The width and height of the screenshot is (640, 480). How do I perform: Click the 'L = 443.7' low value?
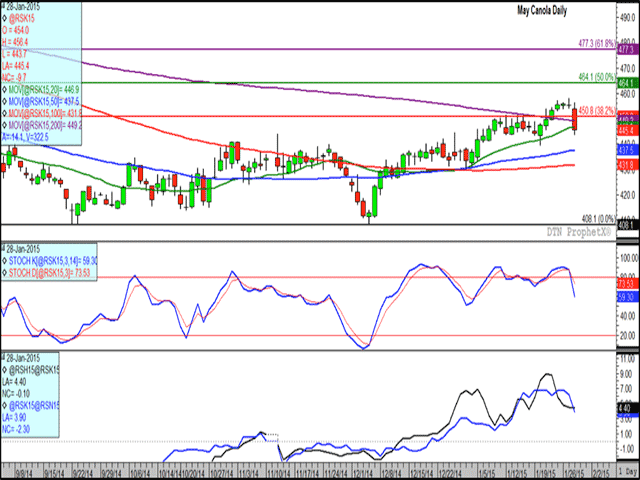point(15,54)
